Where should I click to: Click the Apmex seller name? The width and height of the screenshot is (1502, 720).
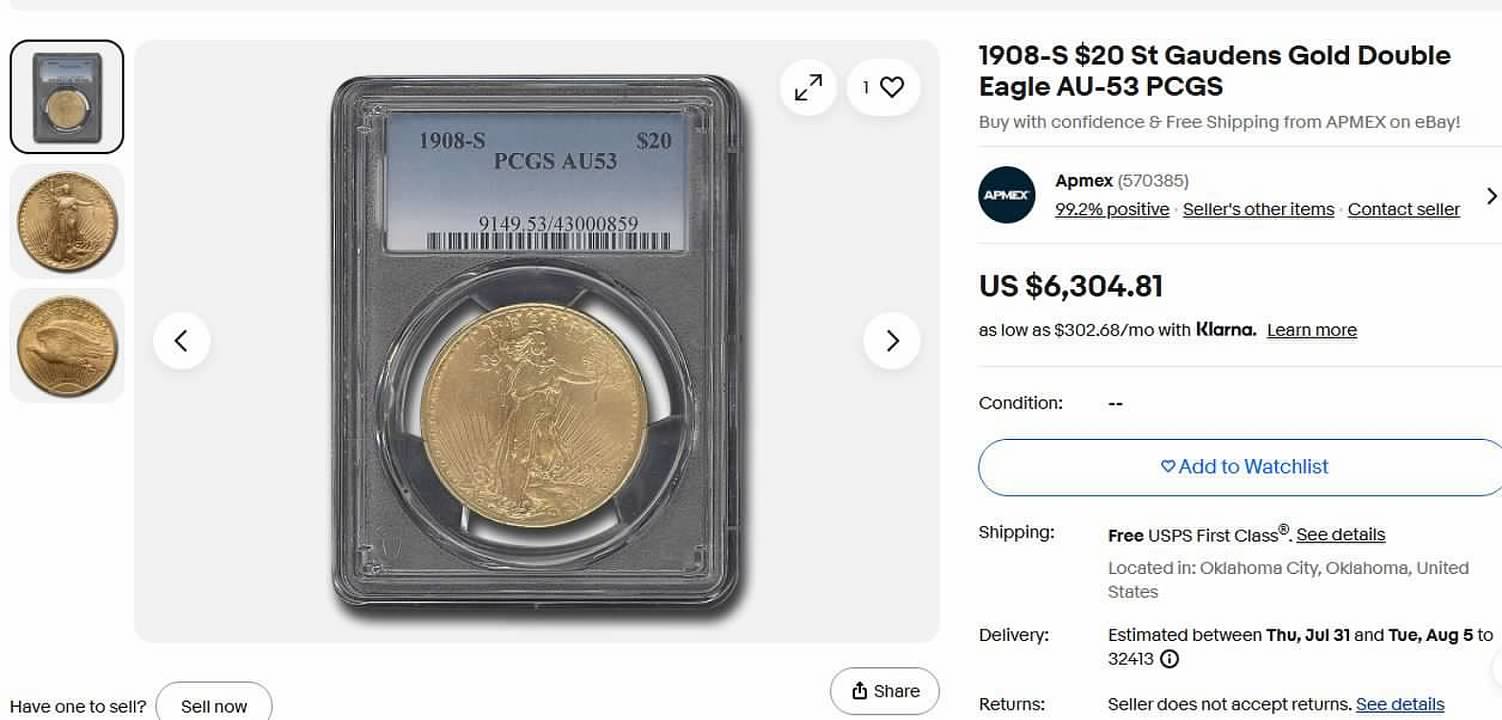pyautogui.click(x=1084, y=181)
